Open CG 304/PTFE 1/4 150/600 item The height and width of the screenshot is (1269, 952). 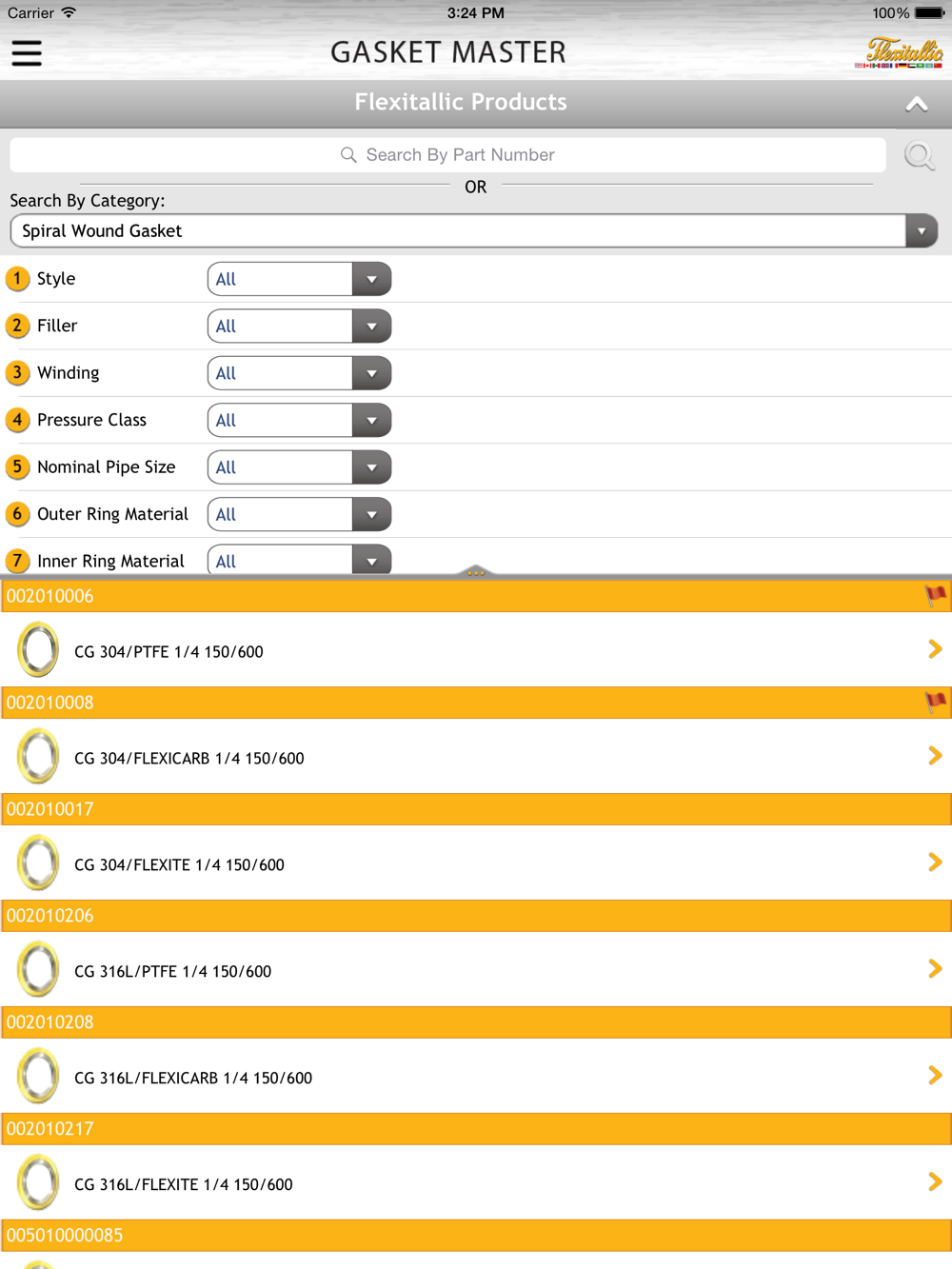[x=476, y=650]
